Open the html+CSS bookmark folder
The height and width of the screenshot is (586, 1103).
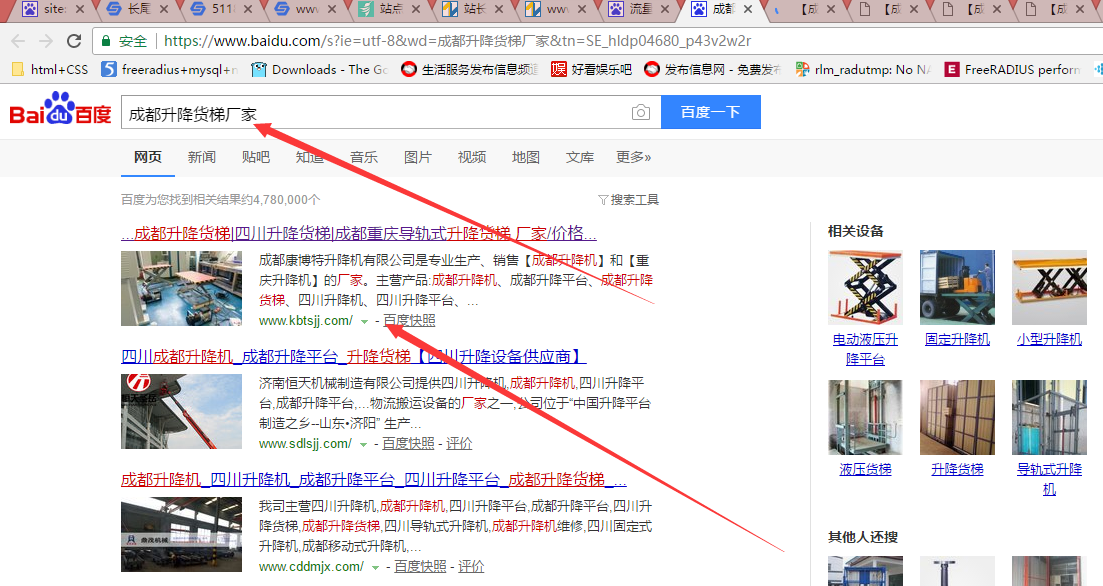tap(50, 69)
